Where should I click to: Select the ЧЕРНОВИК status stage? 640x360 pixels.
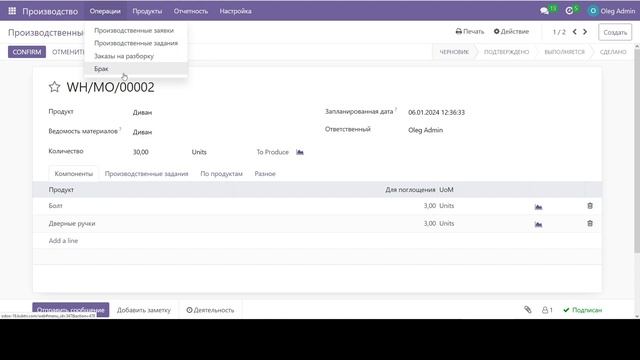coord(454,52)
